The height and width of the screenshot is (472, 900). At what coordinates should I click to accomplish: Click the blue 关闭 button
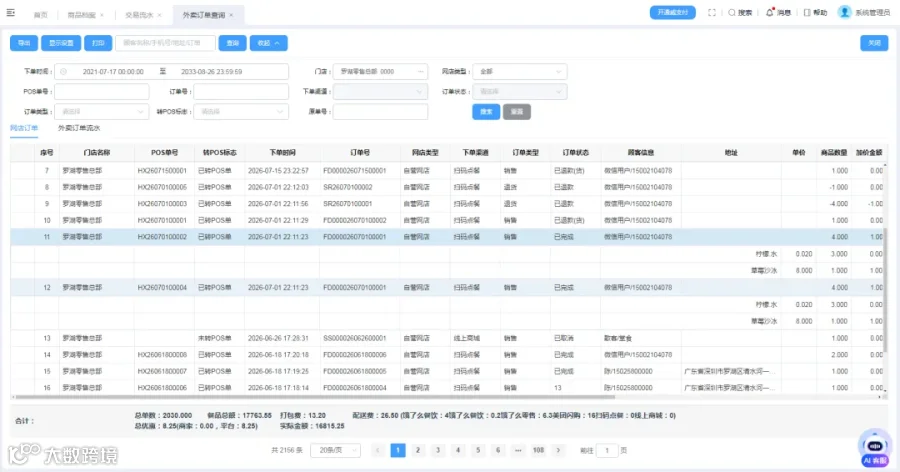874,43
